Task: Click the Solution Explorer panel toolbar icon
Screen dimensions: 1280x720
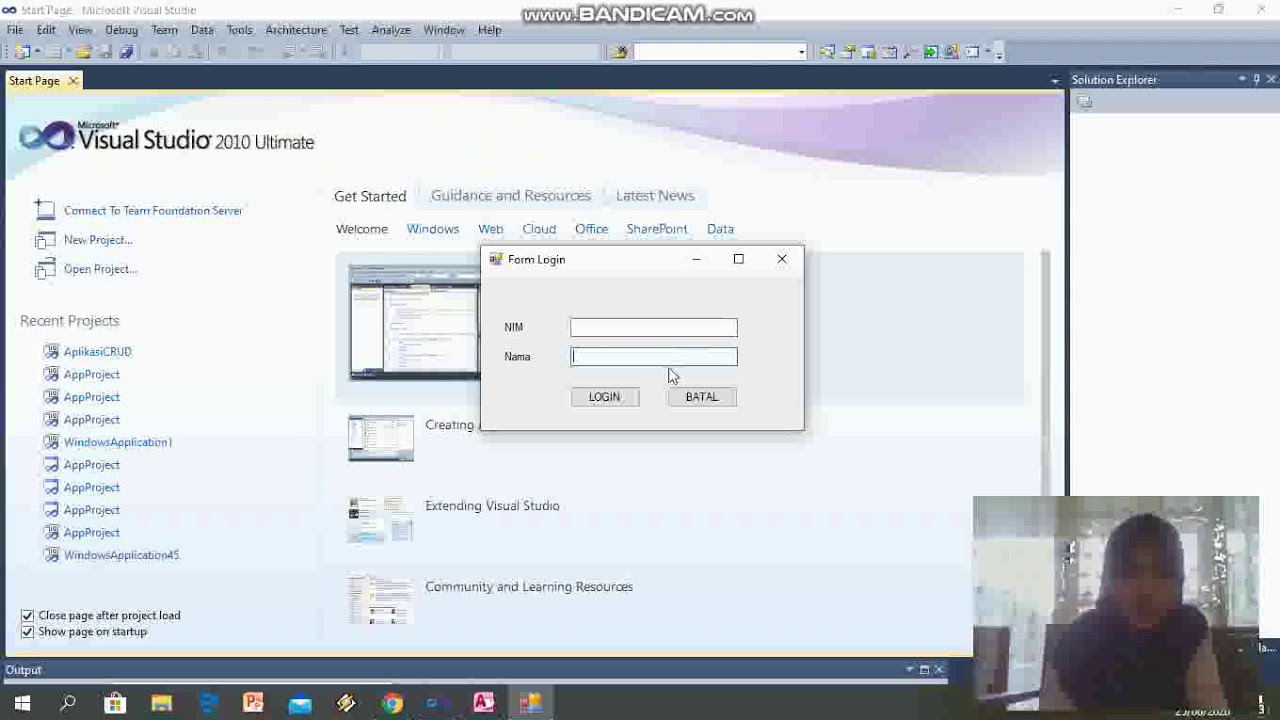Action: coord(1084,102)
